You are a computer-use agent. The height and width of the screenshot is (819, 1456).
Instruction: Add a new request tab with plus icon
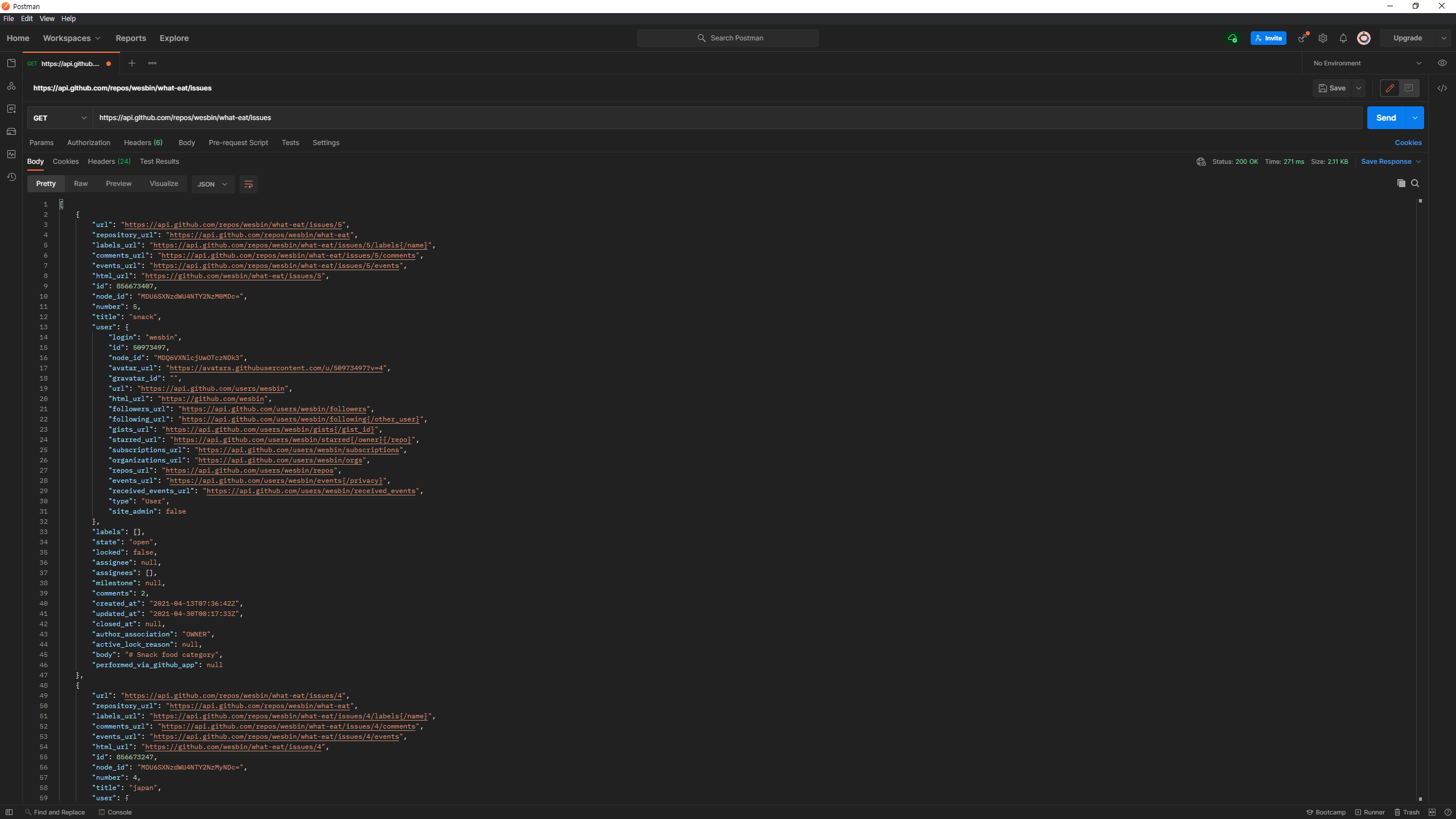132,63
